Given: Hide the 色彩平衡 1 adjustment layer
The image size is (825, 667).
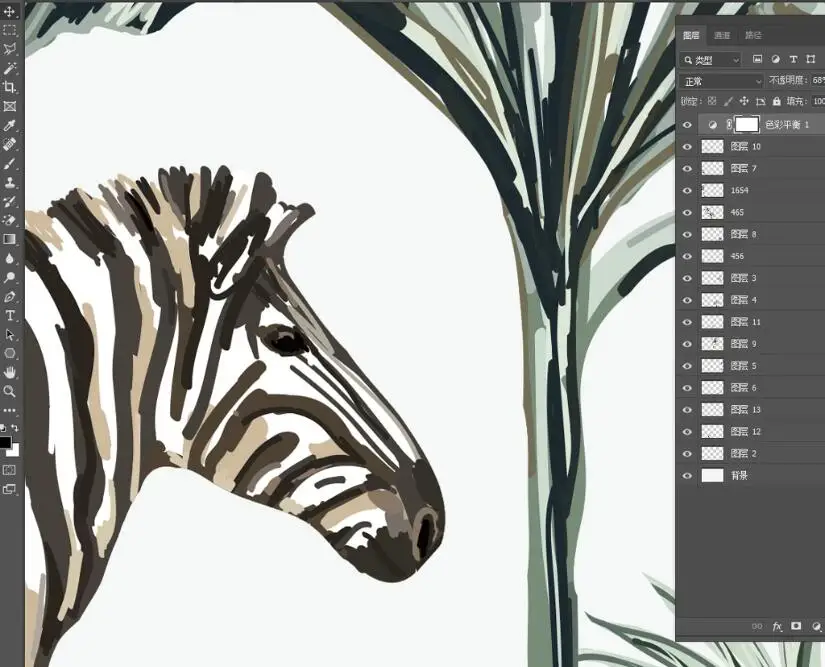Looking at the screenshot, I should (687, 125).
